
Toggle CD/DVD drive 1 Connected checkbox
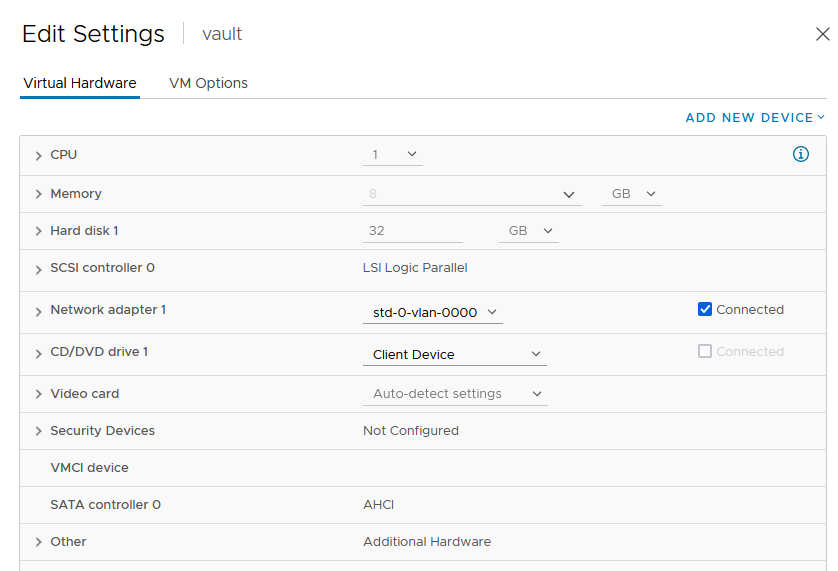(x=705, y=351)
